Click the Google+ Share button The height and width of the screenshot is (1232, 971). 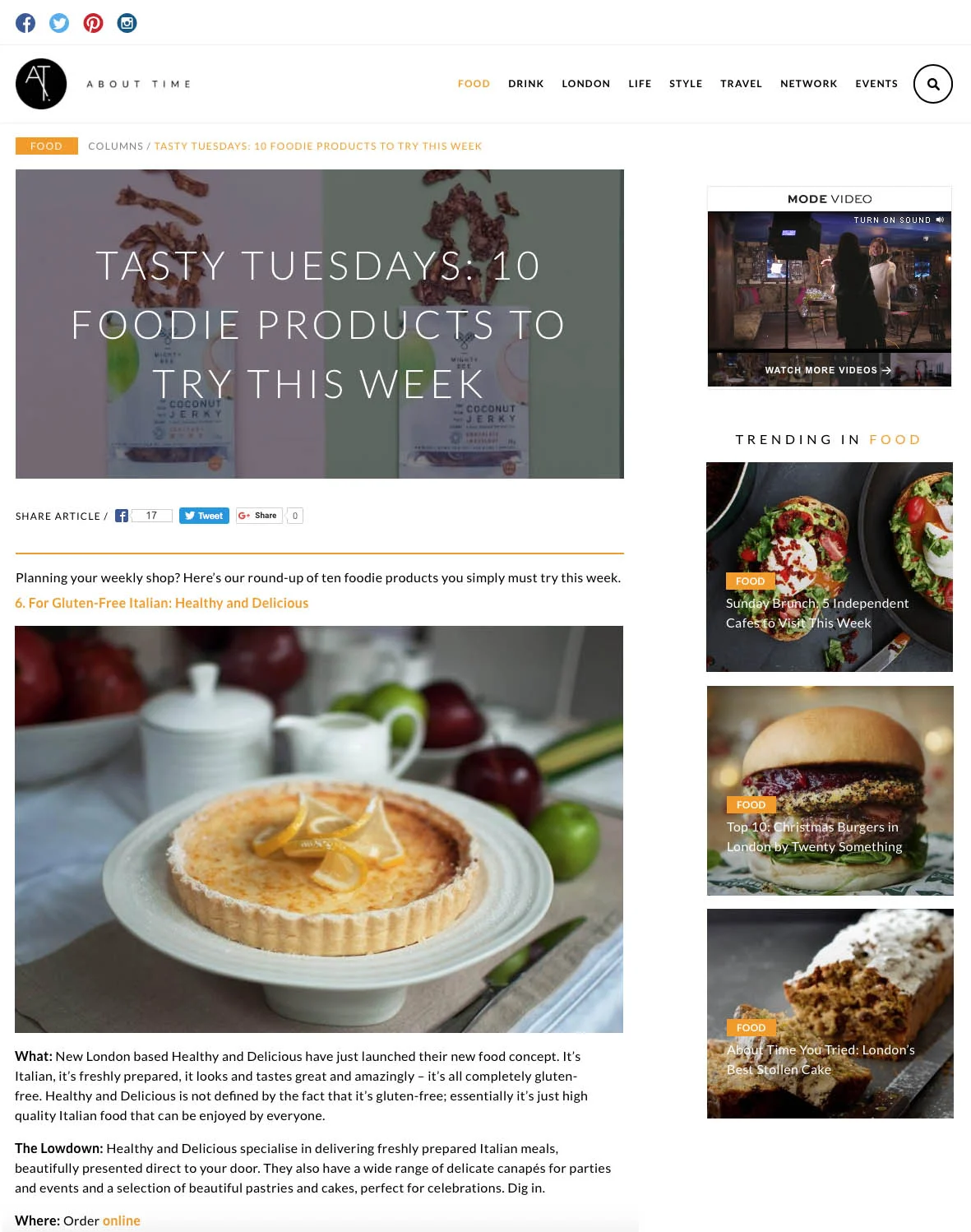click(259, 516)
